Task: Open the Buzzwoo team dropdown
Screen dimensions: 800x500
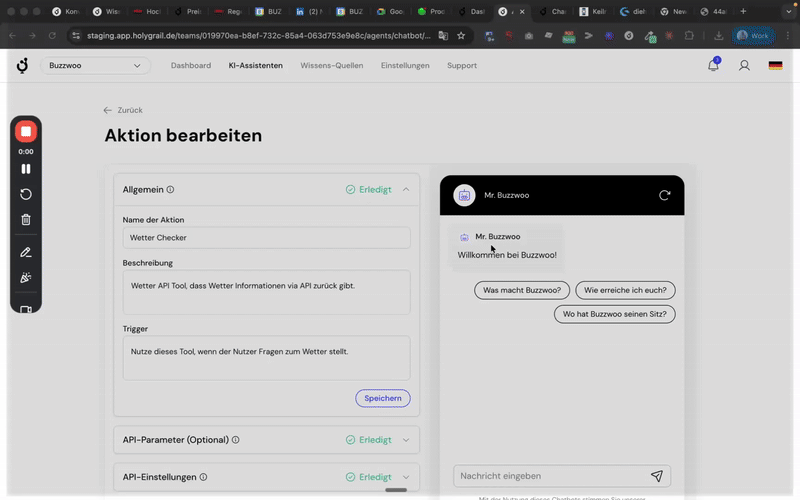Action: pyautogui.click(x=95, y=66)
